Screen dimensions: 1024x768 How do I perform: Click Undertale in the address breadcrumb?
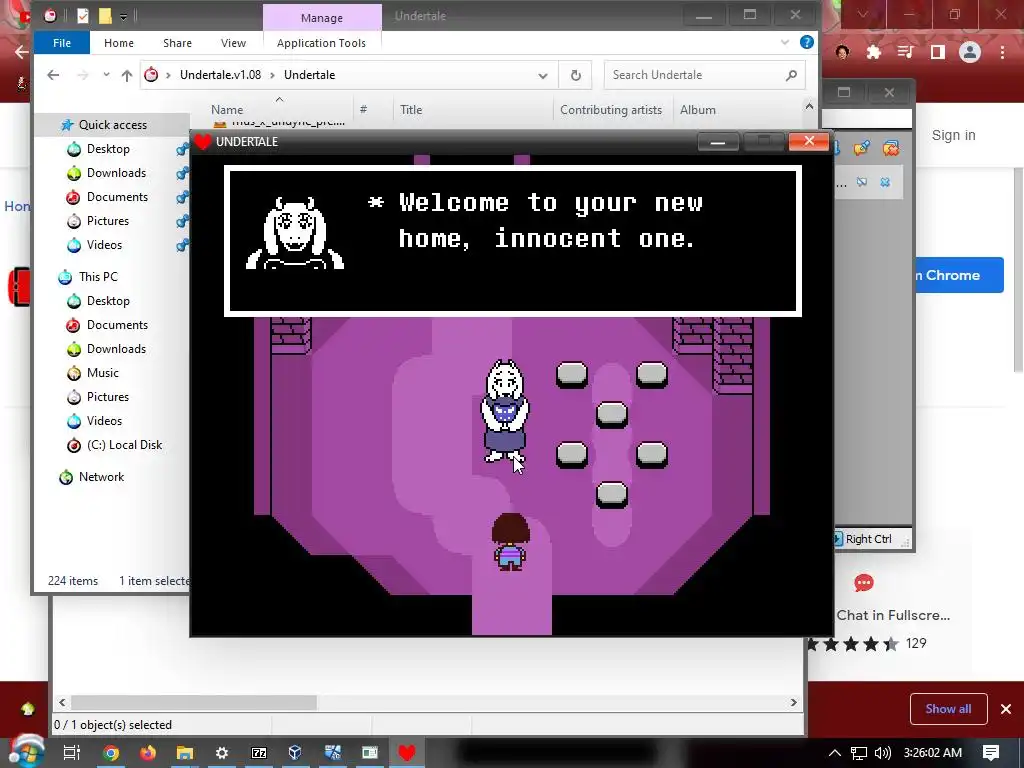pyautogui.click(x=310, y=75)
